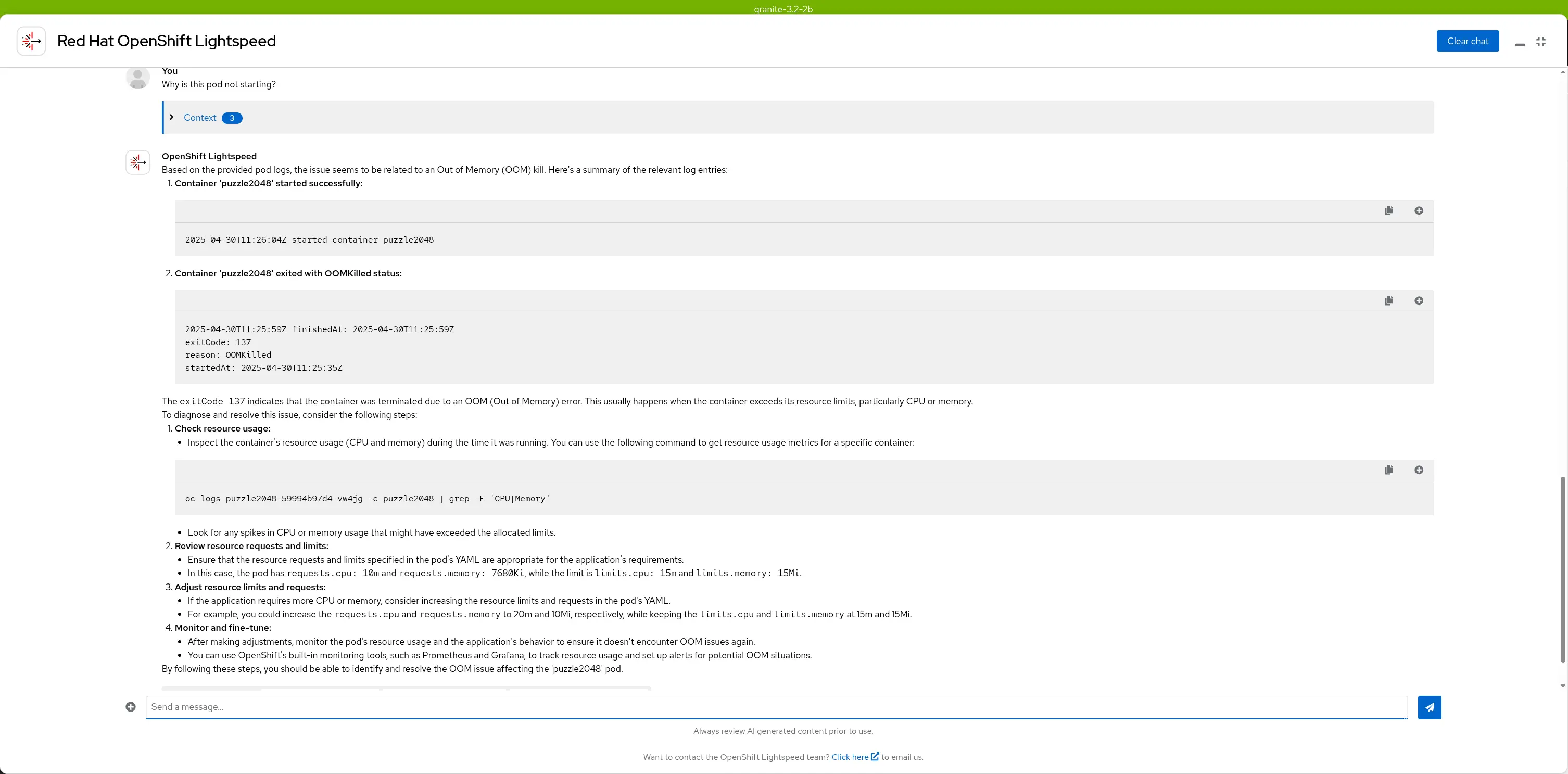Click the Context count badge '3'
Viewport: 1568px width, 774px height.
[231, 118]
